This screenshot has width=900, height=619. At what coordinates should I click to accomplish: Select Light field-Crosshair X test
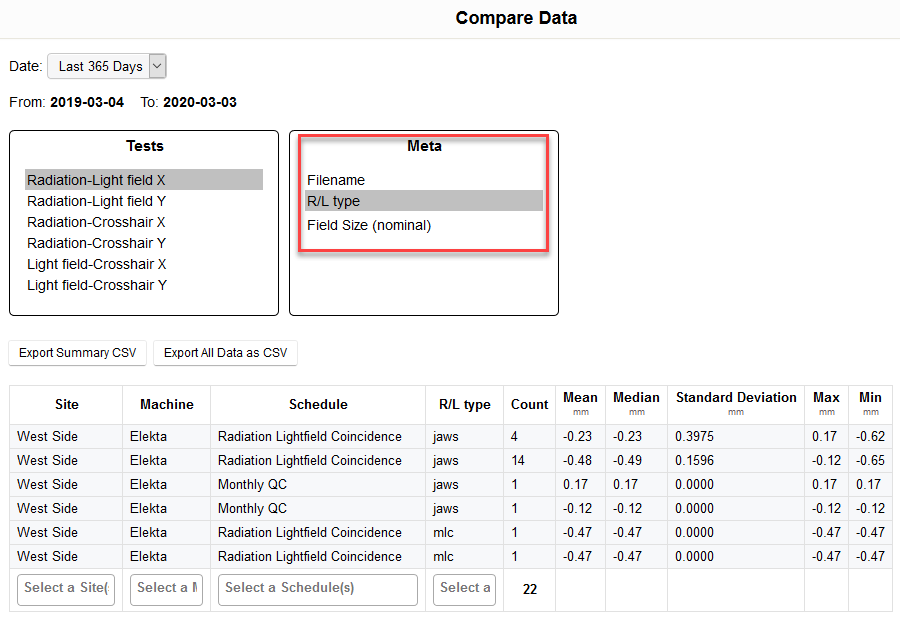(x=96, y=264)
